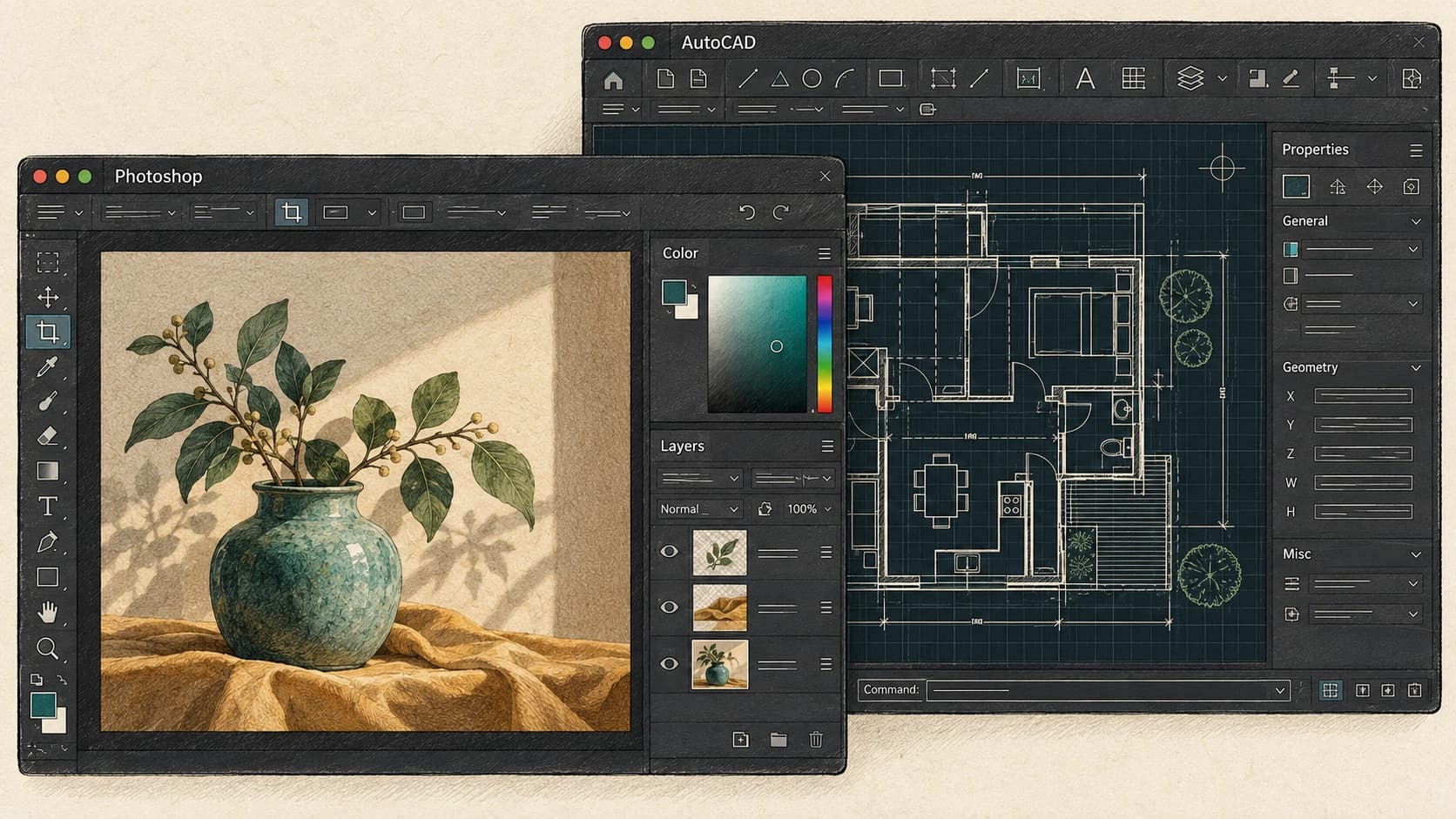This screenshot has width=1456, height=819.
Task: Click the AutoCAD Home icon
Action: point(613,80)
